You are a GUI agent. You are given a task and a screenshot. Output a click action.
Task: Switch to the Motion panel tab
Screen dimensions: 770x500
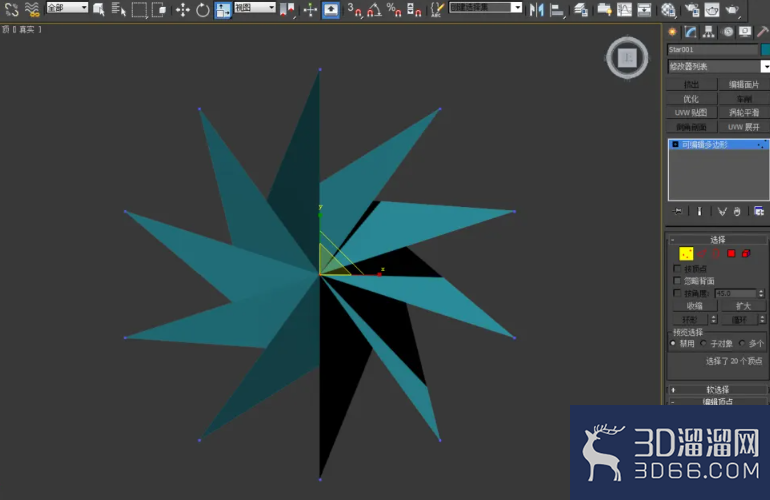tap(728, 32)
